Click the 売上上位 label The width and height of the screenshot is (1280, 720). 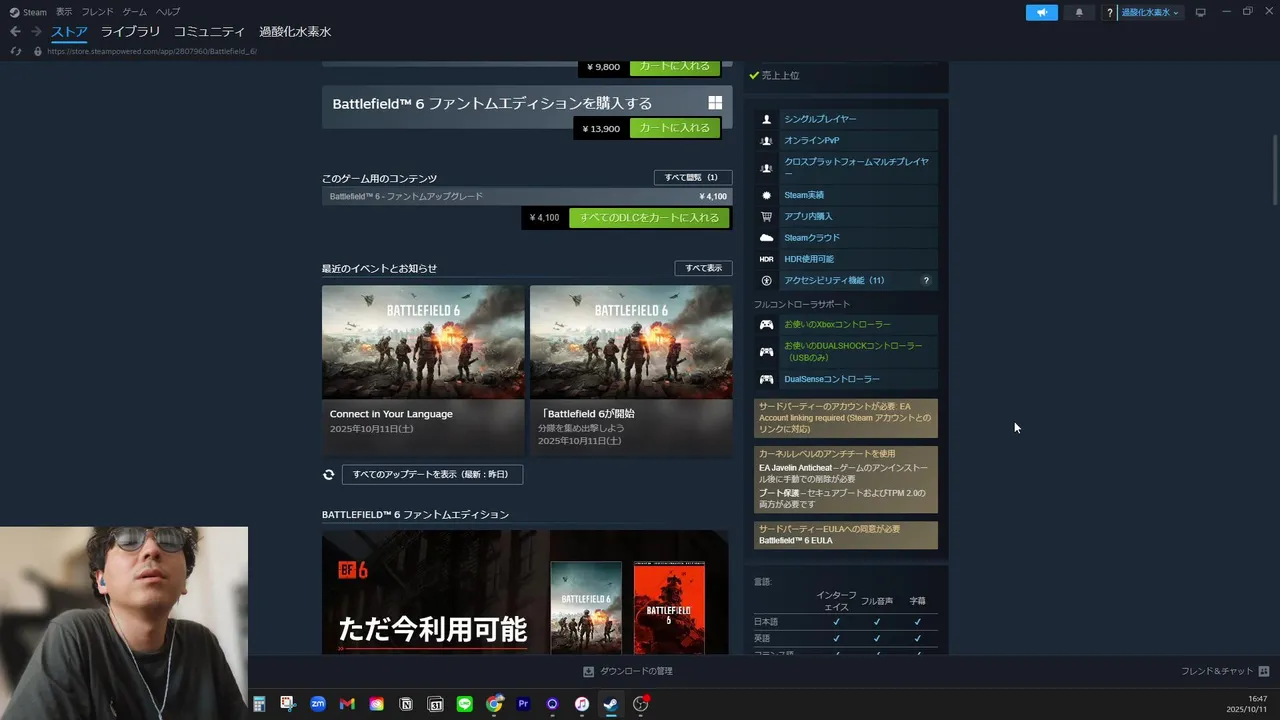click(x=780, y=75)
